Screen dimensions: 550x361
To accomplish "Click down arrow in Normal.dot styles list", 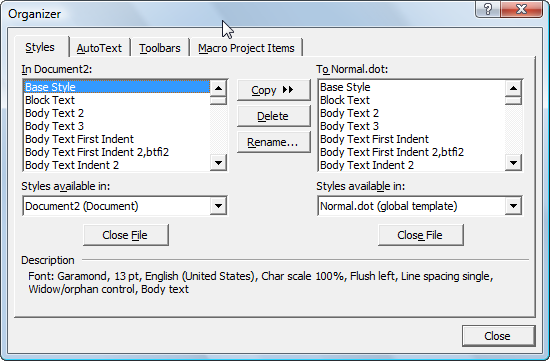I will [513, 163].
